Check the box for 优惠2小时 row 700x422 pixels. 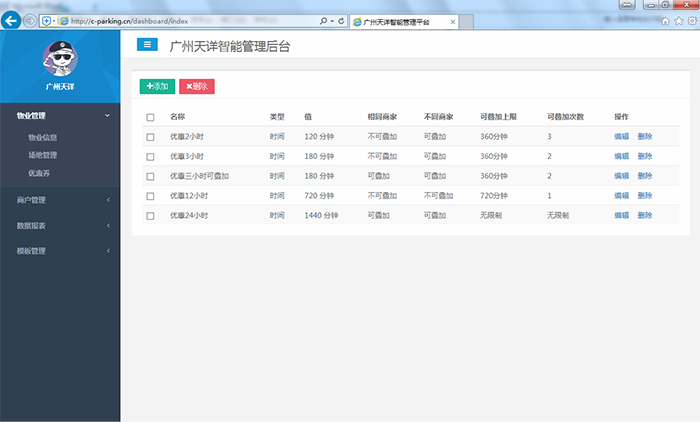coord(150,137)
